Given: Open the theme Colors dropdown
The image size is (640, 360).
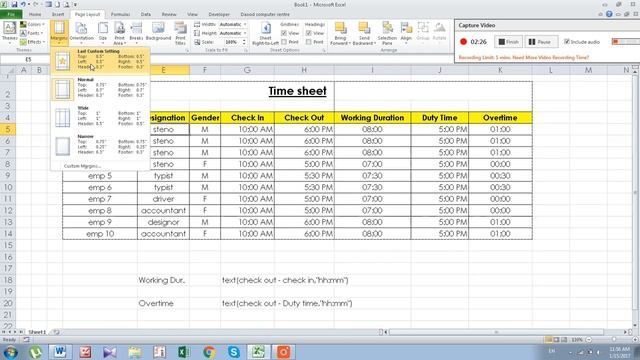Looking at the screenshot, I should (32, 24).
